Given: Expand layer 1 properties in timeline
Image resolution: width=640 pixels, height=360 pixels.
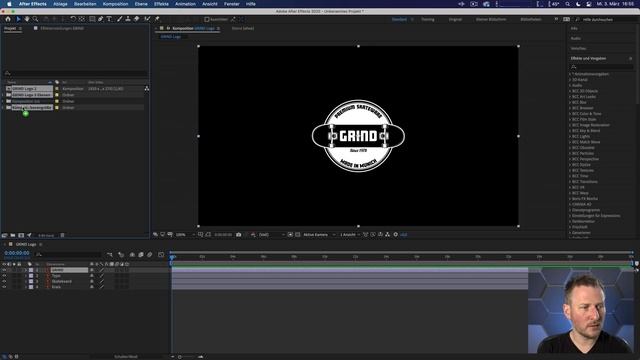Looking at the screenshot, I should click(x=25, y=270).
